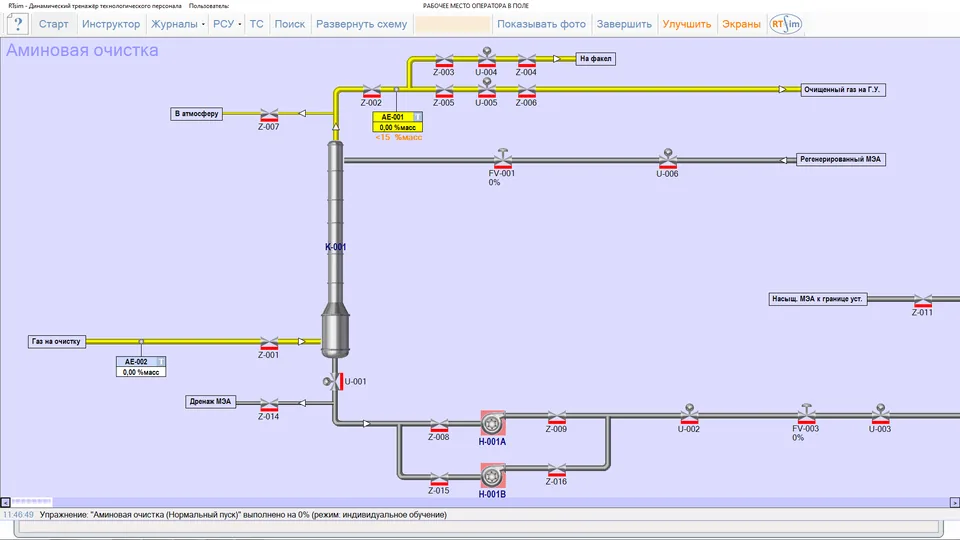
Task: Click the 11:46:49 timestamp
Action: coord(18,515)
